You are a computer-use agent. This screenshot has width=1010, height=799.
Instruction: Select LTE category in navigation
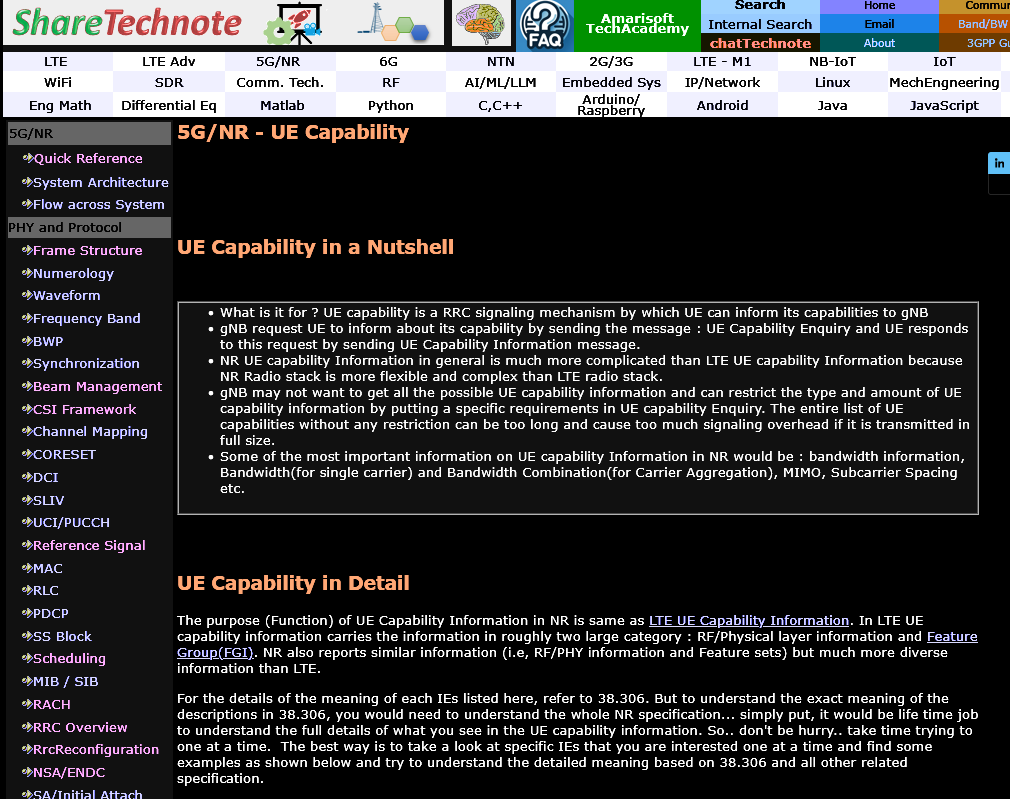pos(56,61)
